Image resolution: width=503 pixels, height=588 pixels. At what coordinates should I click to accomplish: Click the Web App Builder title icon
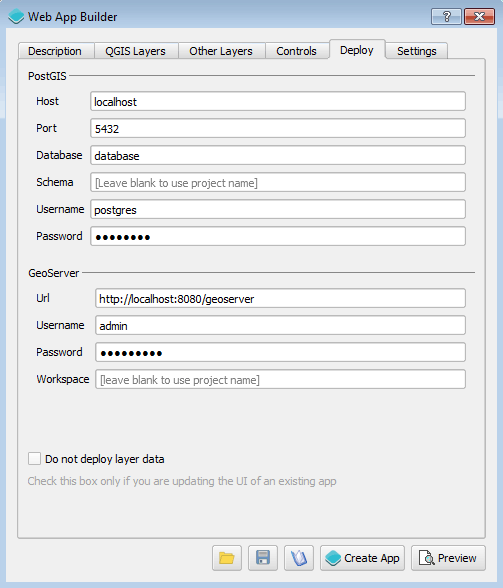tap(16, 16)
